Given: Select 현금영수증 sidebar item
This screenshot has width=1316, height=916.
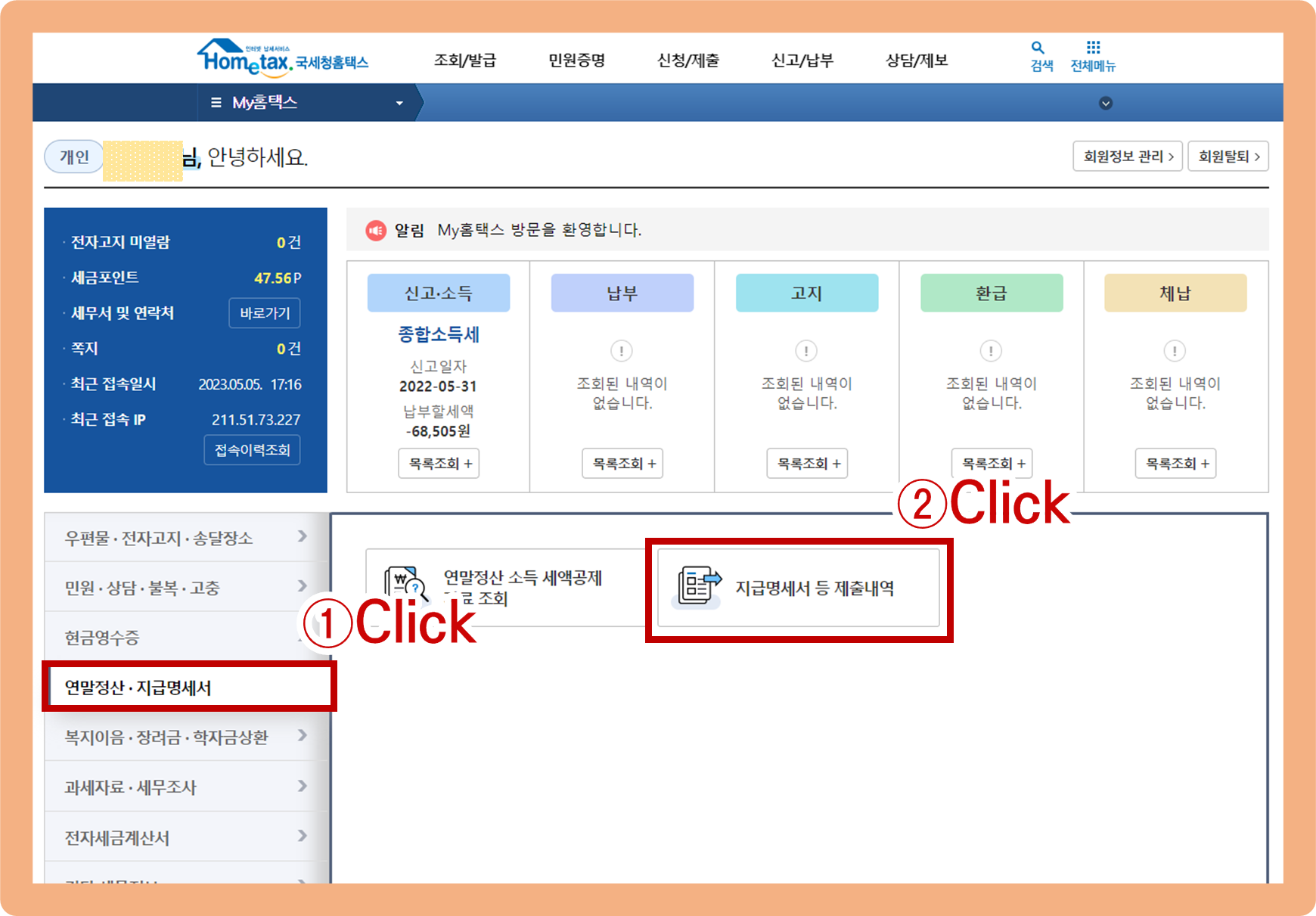Looking at the screenshot, I should (x=186, y=638).
